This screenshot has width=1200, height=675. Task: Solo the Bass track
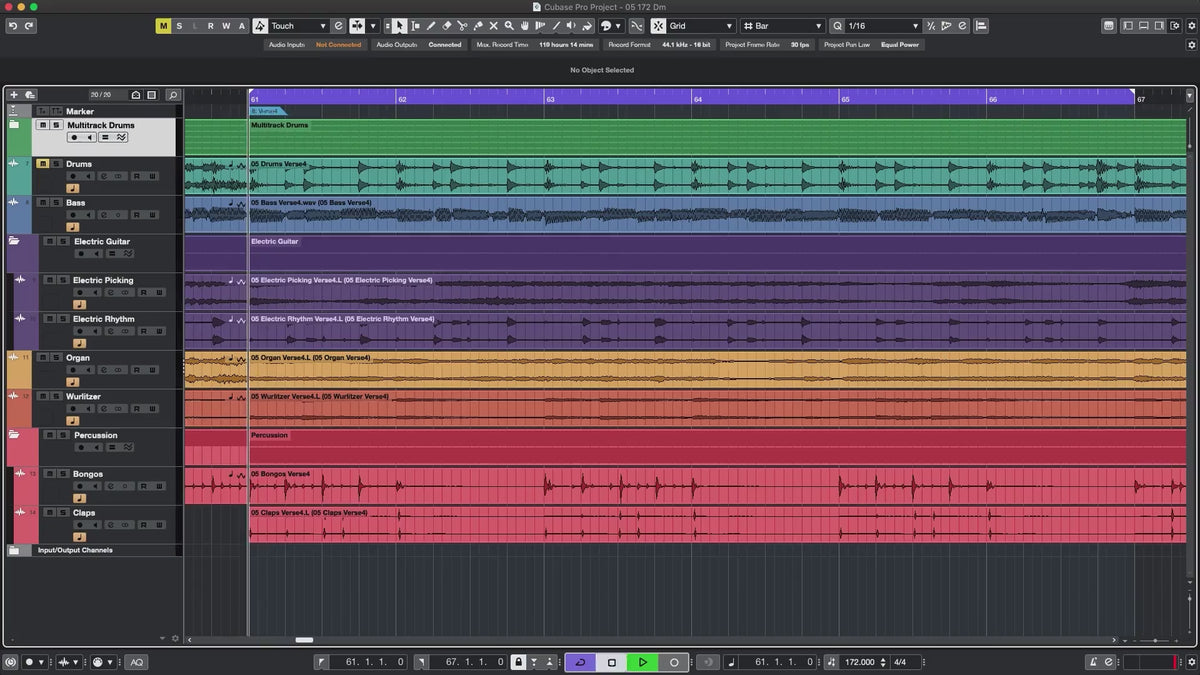(x=56, y=203)
